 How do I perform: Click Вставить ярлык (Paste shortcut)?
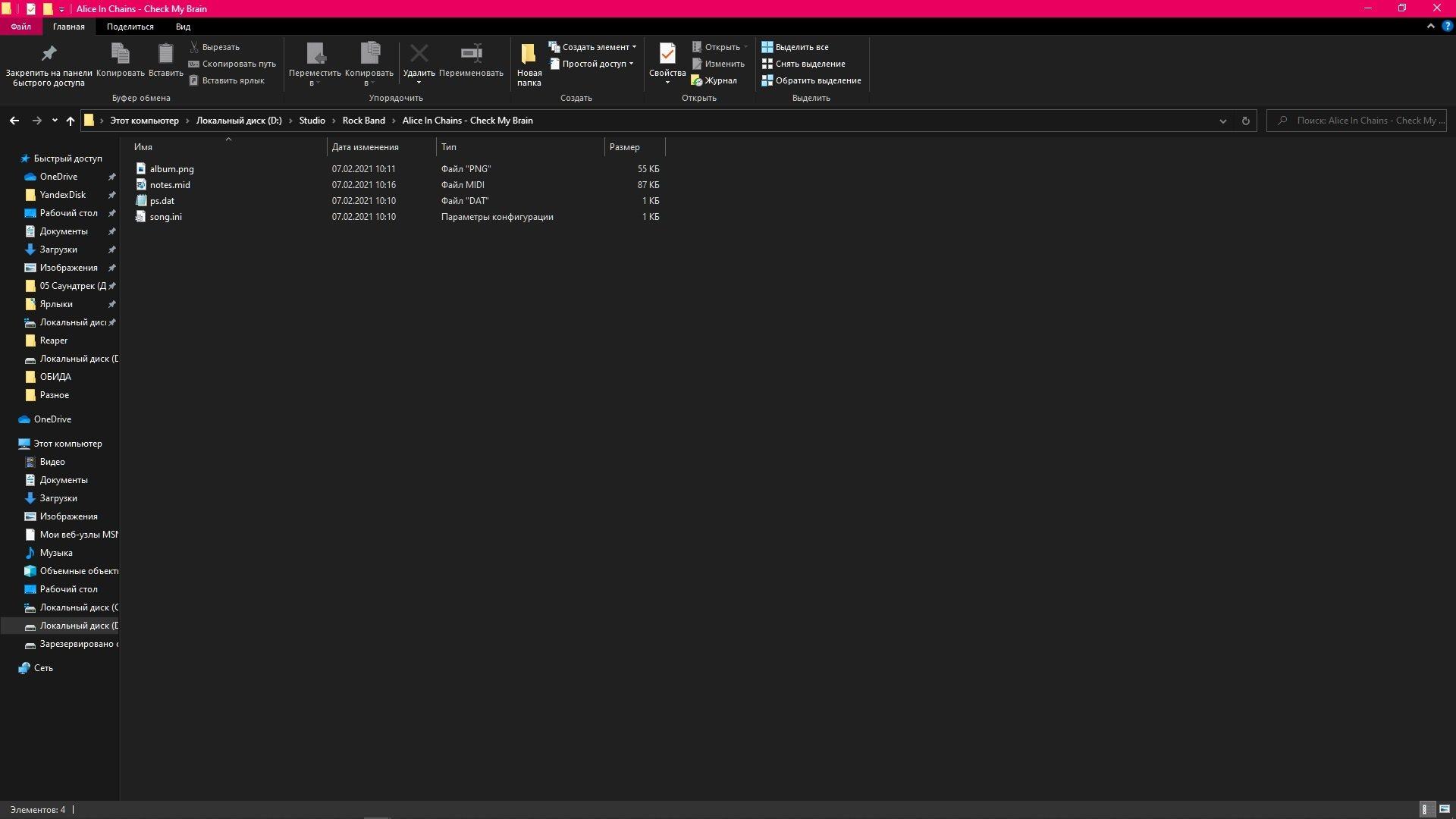pos(226,80)
